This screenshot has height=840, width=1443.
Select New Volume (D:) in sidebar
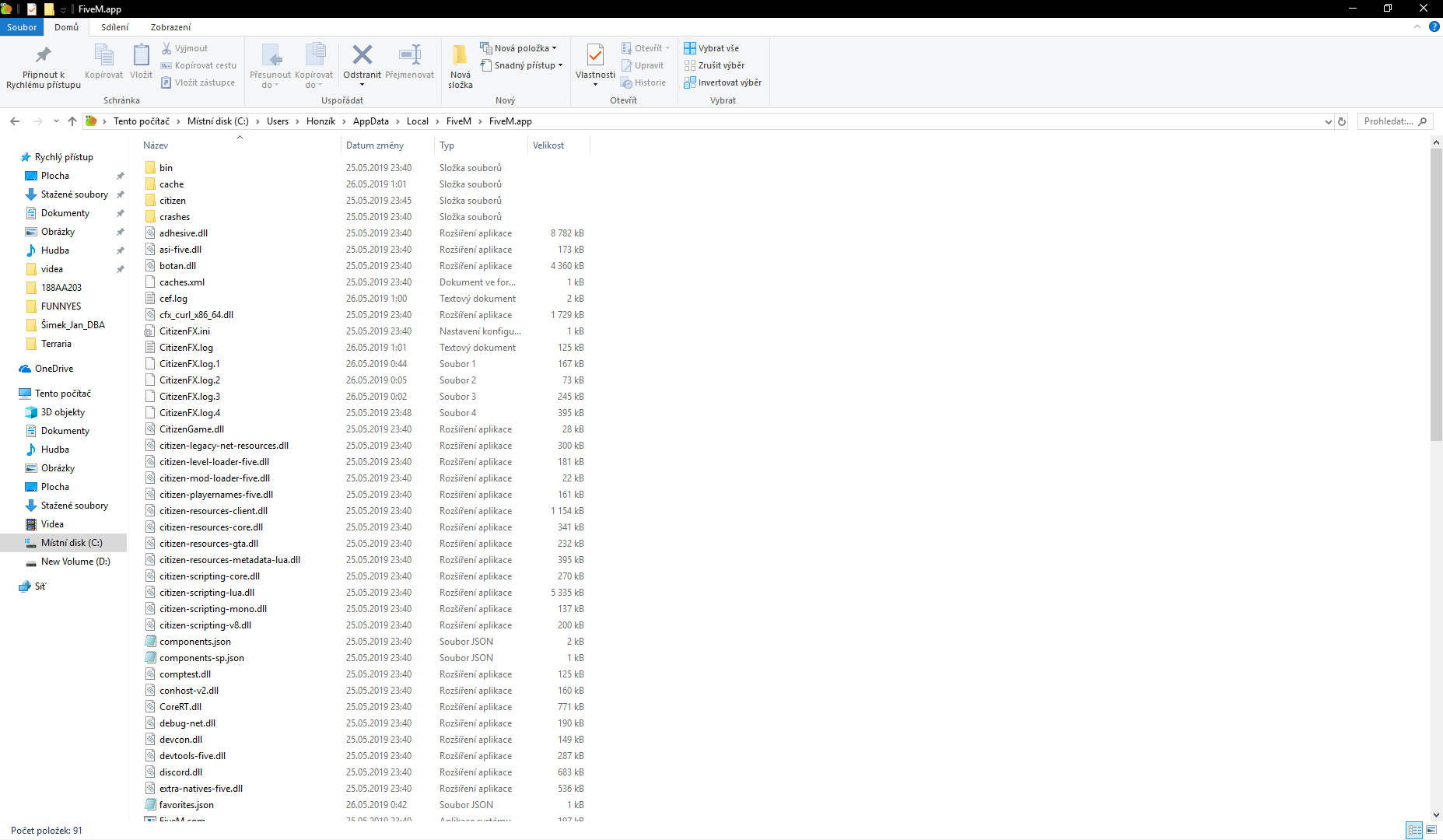pyautogui.click(x=75, y=562)
